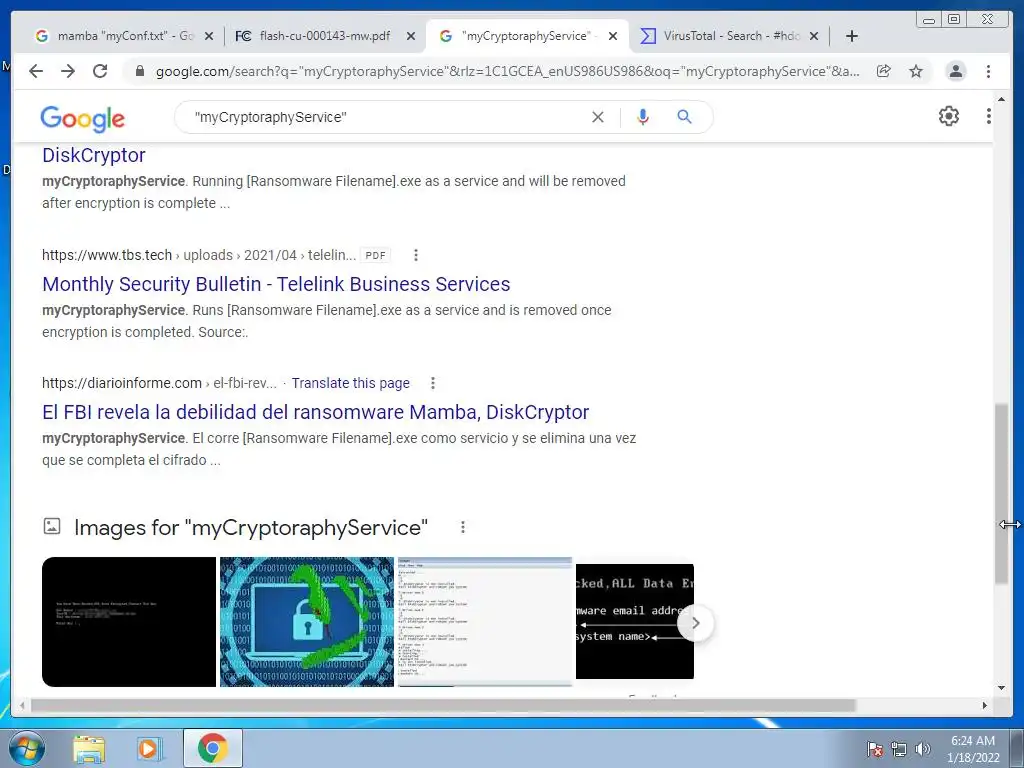Open El FBI revela la debilidad link
The height and width of the screenshot is (768, 1024).
[x=315, y=412]
